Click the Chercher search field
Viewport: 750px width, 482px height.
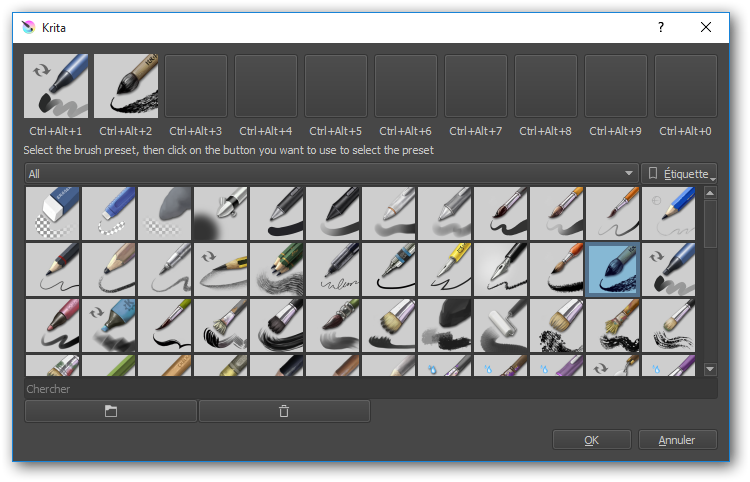pos(370,388)
